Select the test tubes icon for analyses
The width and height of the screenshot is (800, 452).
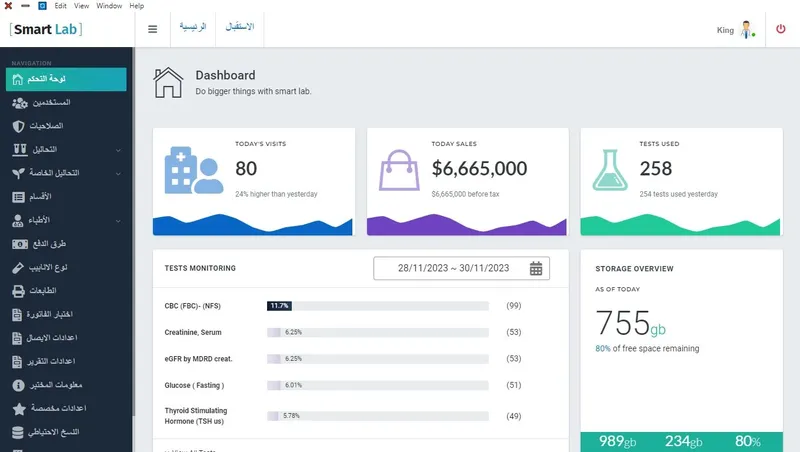(x=19, y=149)
